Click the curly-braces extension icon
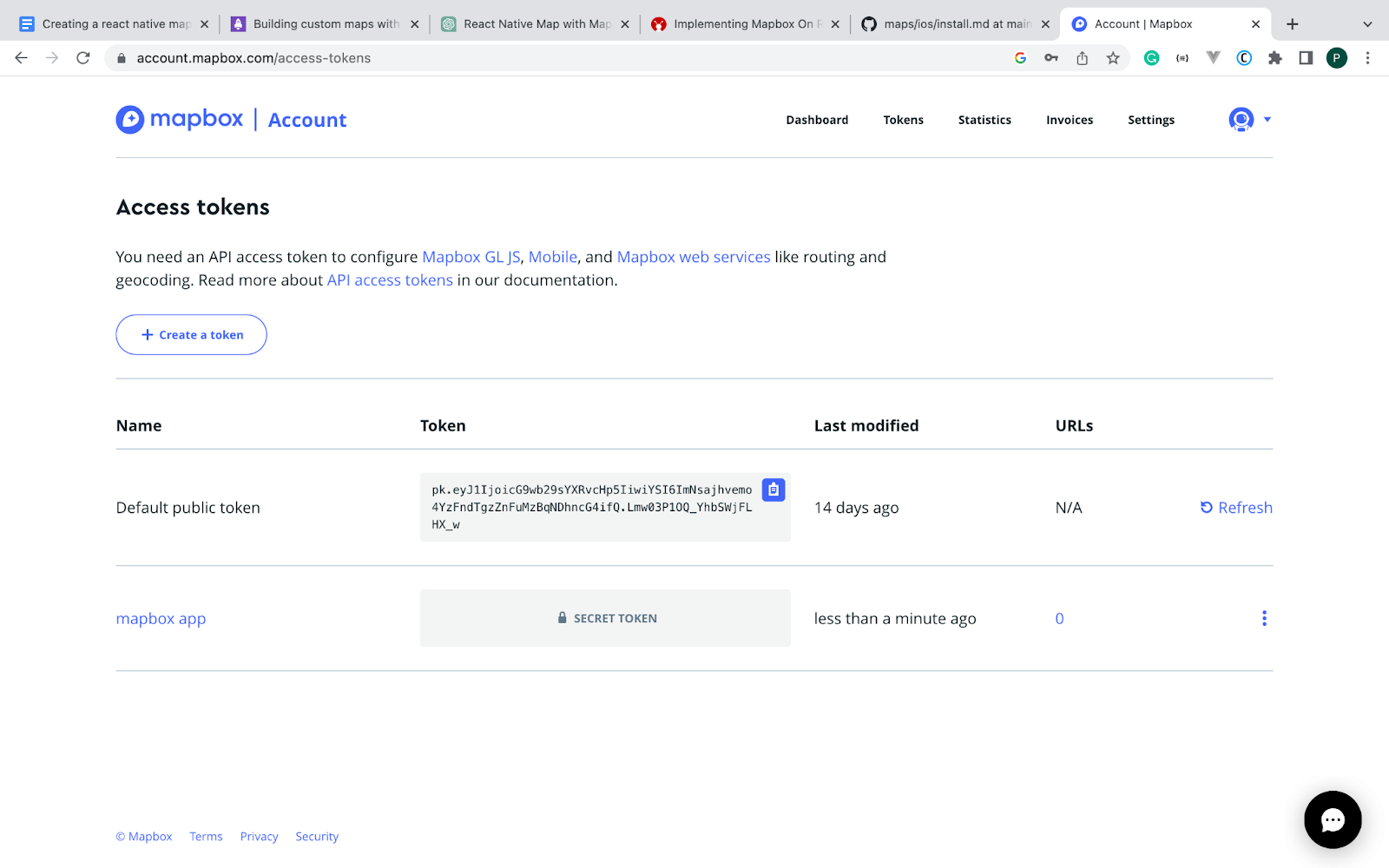 coord(1182,58)
